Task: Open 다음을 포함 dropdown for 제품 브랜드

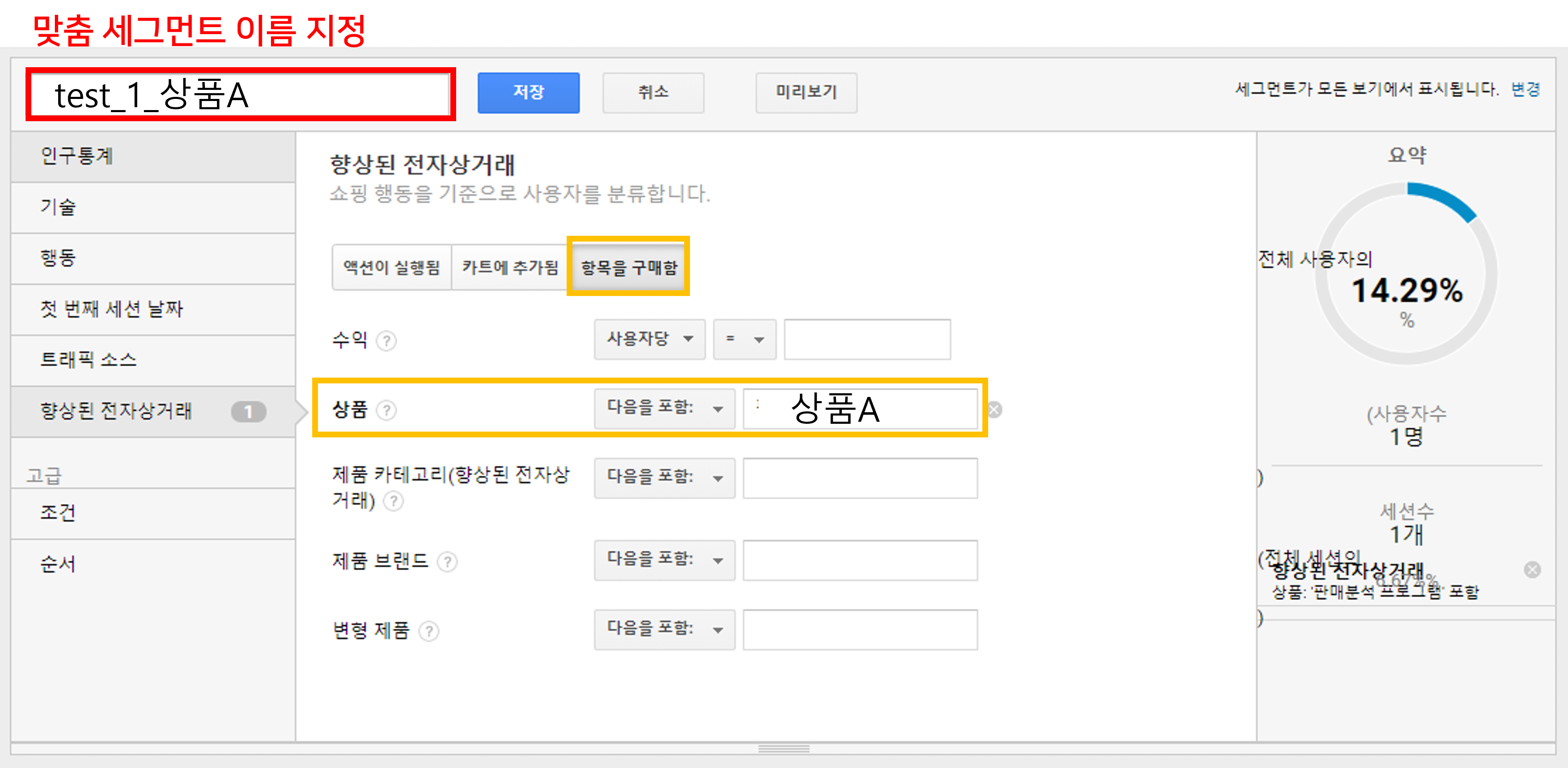Action: (x=664, y=560)
